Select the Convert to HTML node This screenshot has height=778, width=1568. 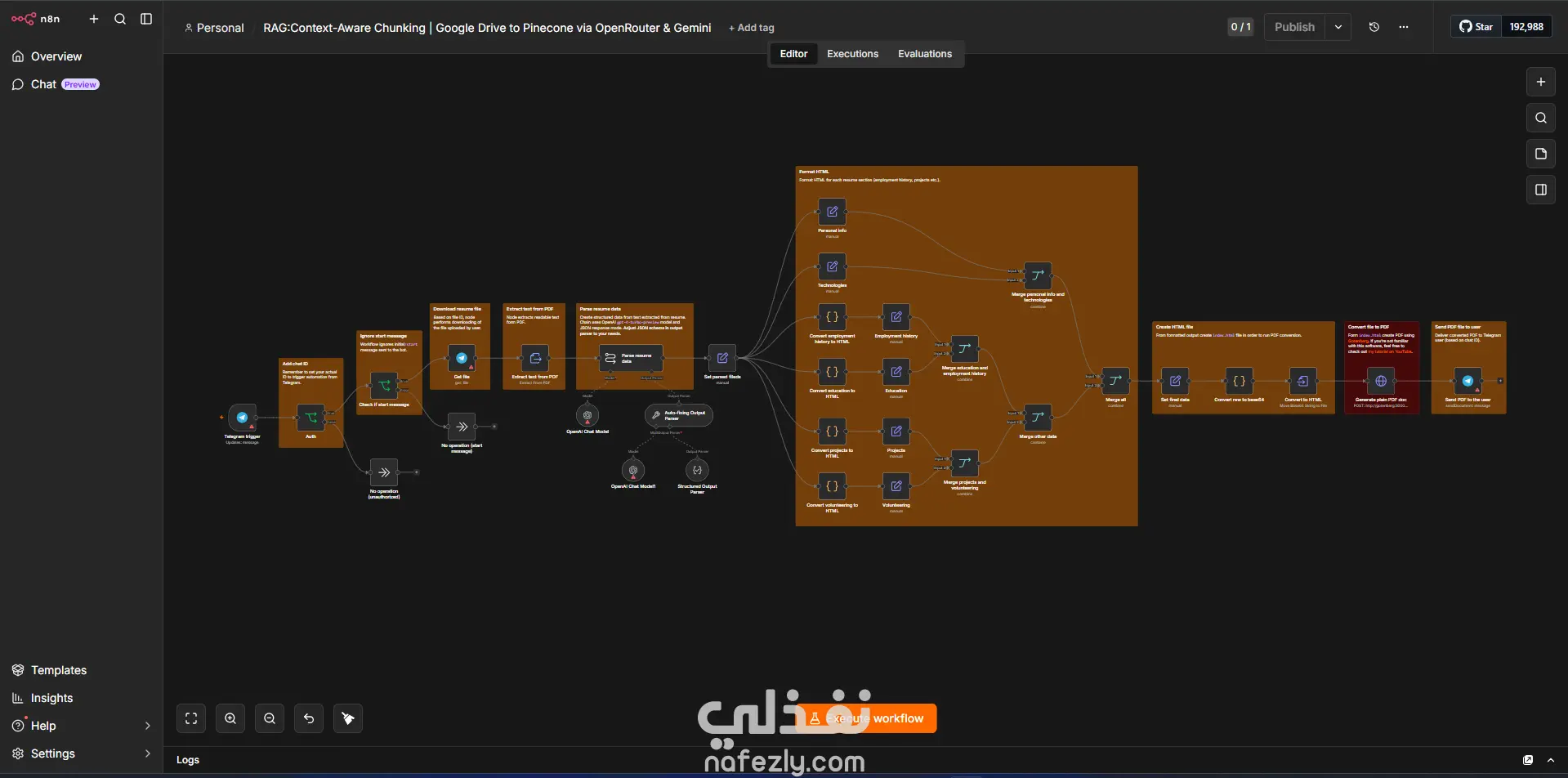pyautogui.click(x=1302, y=381)
